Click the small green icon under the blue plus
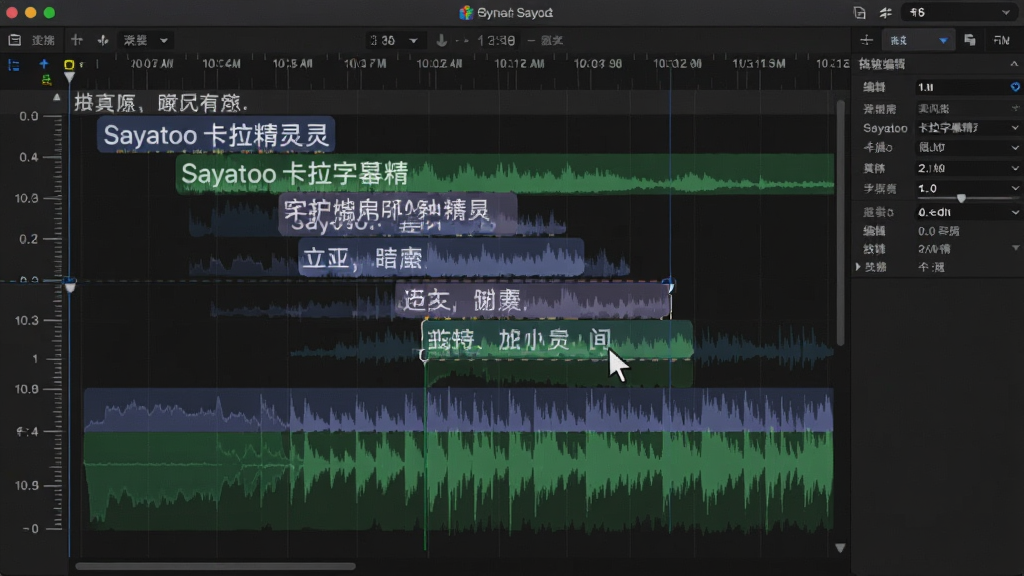1024x576 pixels. pos(46,80)
